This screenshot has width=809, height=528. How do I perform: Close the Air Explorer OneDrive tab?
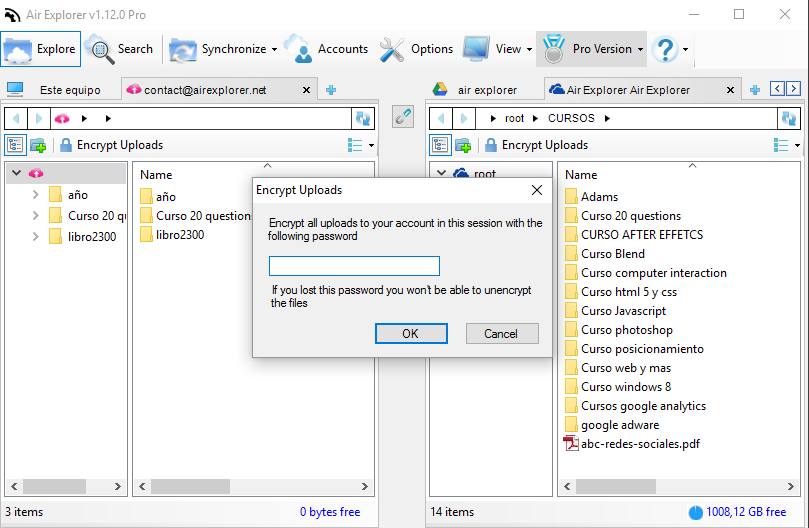coord(731,90)
